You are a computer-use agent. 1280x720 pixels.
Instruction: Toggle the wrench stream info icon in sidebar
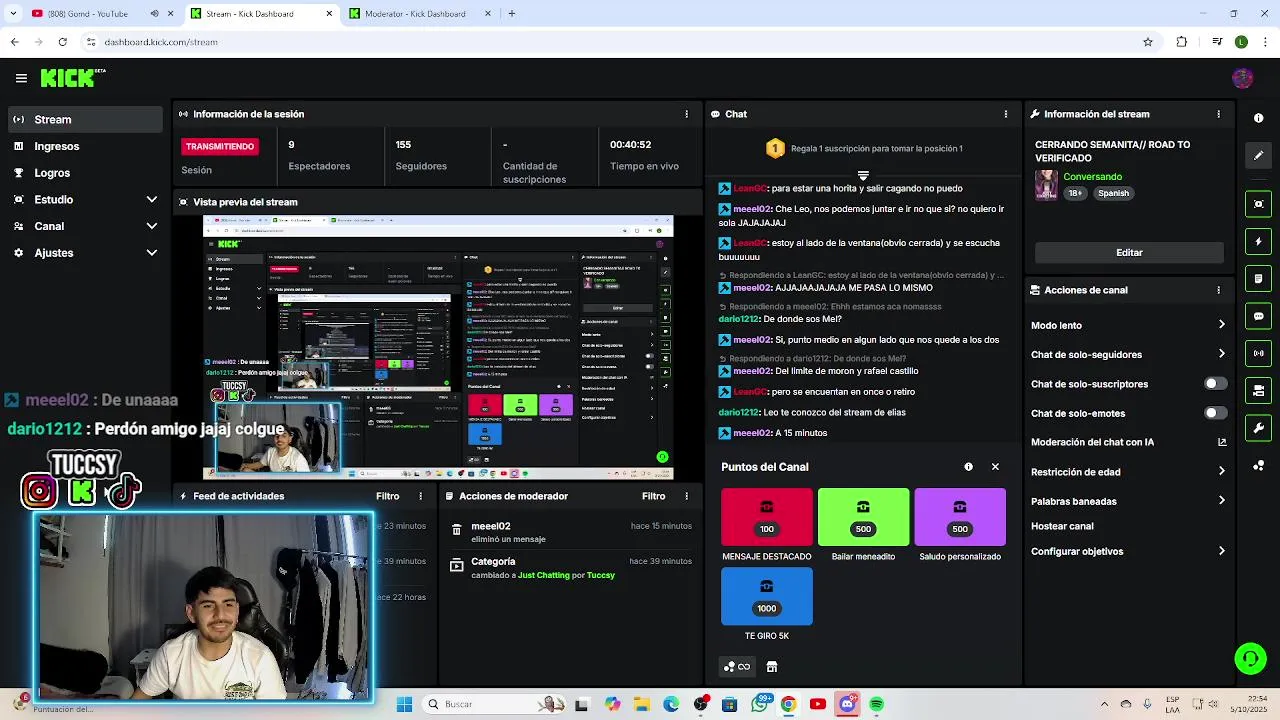pyautogui.click(x=1258, y=428)
